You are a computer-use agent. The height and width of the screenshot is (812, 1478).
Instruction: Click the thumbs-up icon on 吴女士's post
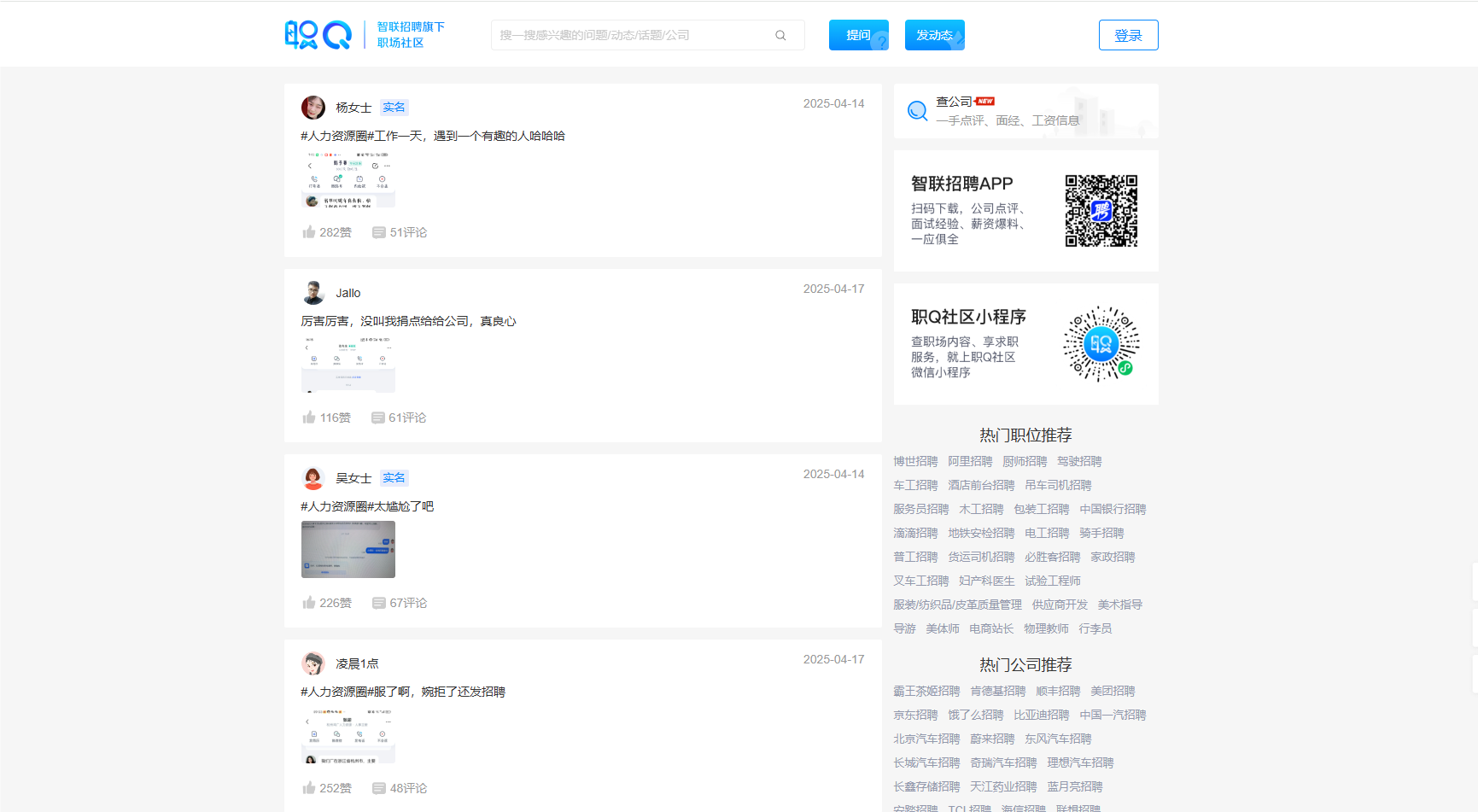(x=309, y=602)
